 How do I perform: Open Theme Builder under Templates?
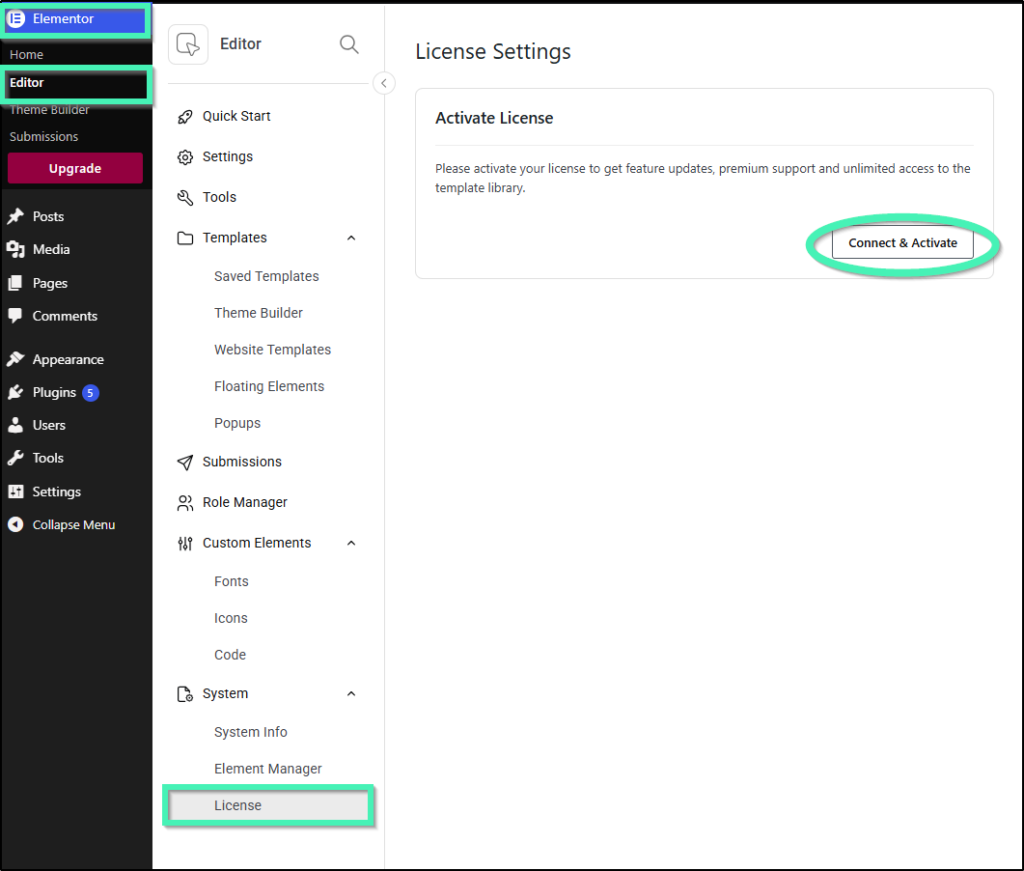[x=259, y=313]
